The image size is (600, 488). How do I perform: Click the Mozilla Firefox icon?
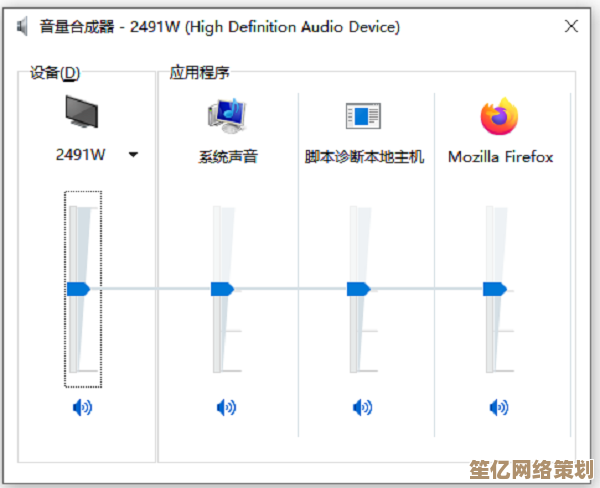point(499,116)
